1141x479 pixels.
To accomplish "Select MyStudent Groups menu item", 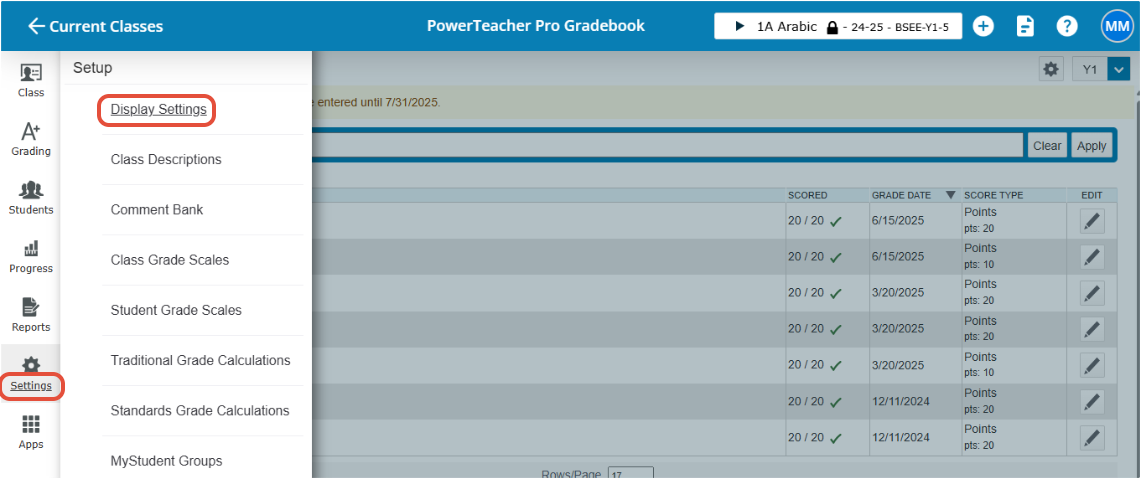I will click(167, 461).
